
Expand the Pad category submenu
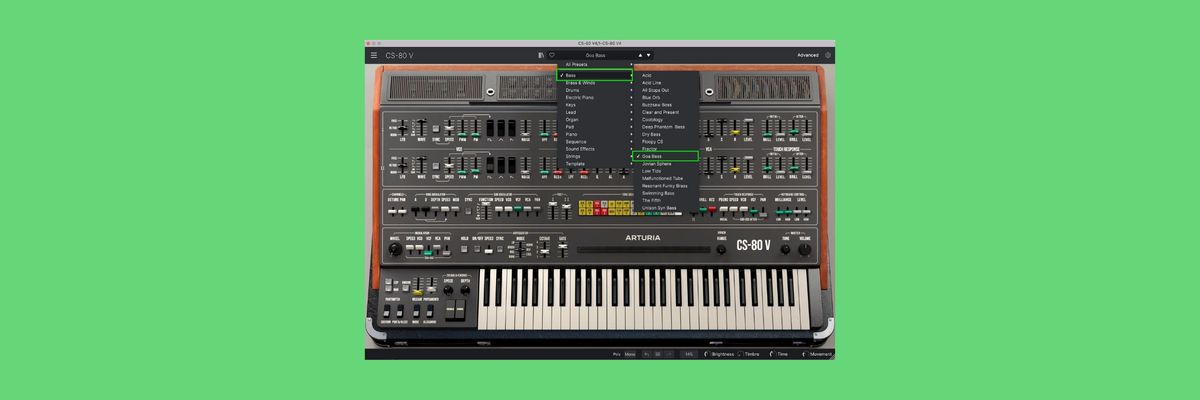595,127
